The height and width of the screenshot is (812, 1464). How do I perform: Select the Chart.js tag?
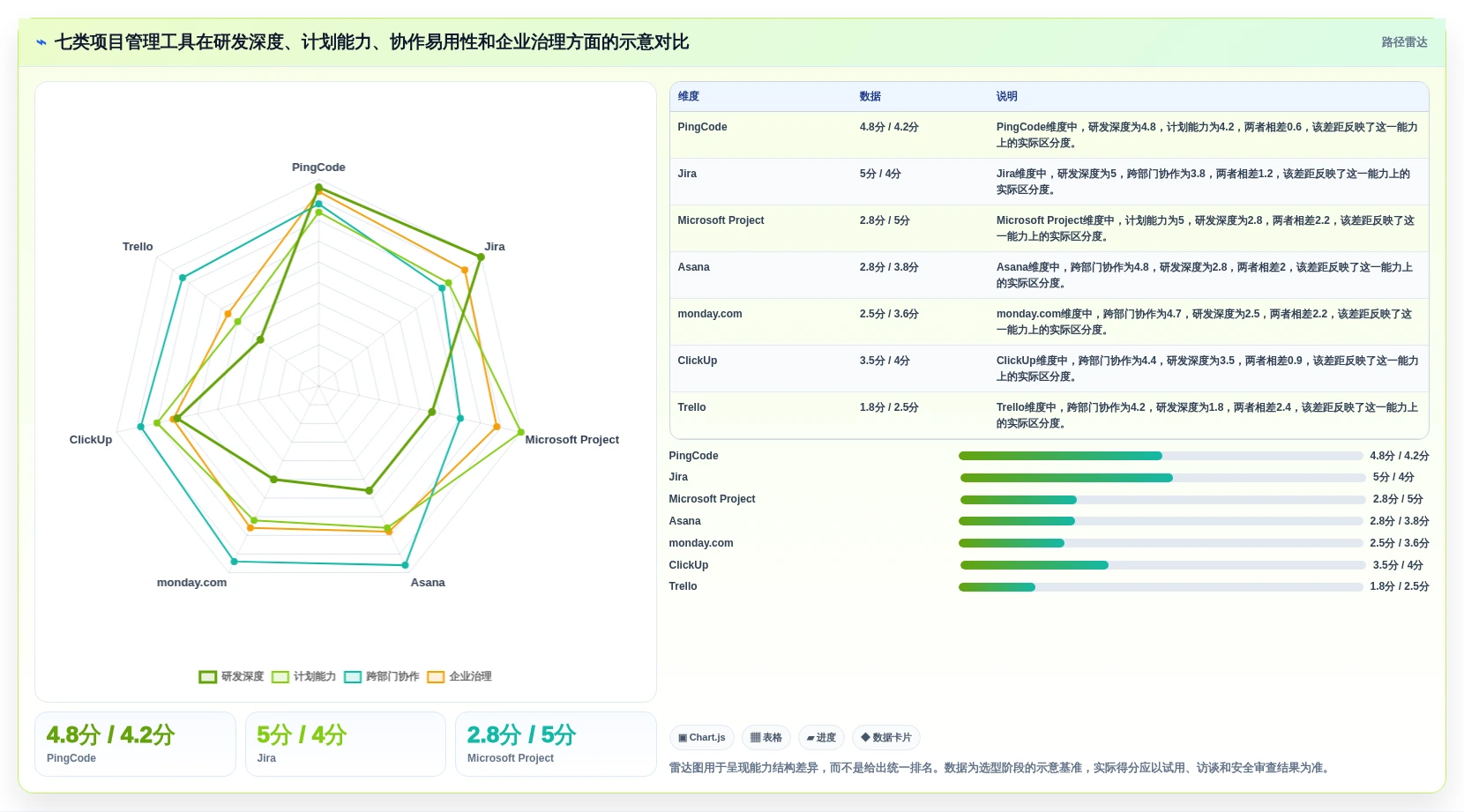[x=702, y=738]
